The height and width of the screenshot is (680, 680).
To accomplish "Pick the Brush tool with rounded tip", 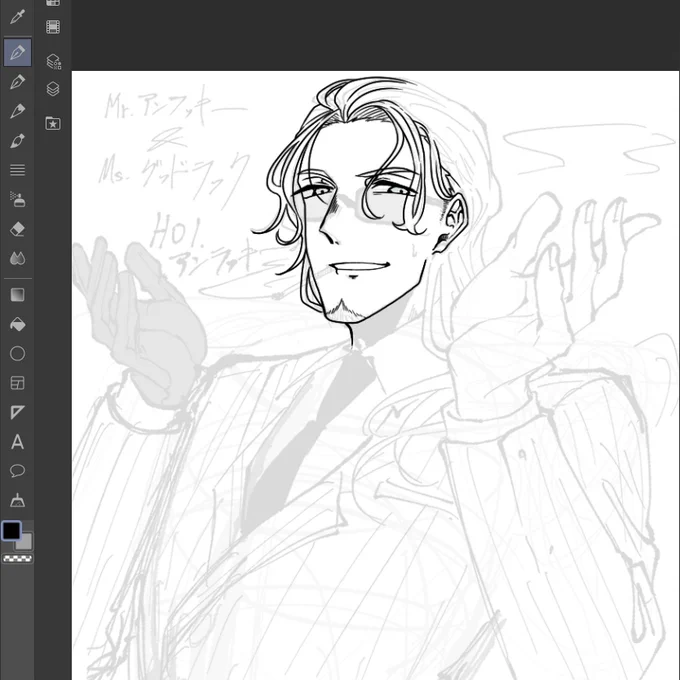I will click(17, 141).
